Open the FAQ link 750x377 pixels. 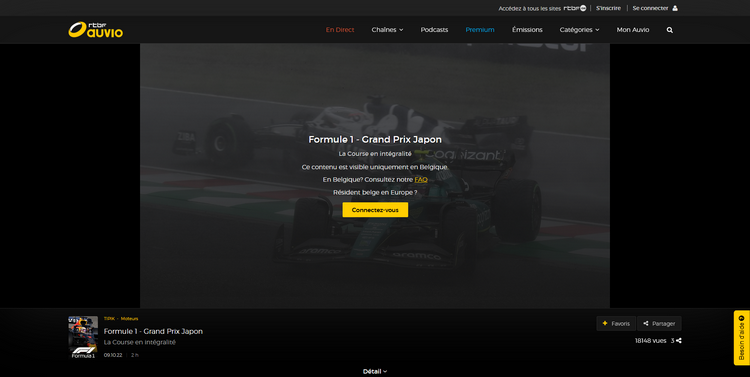[x=421, y=179]
